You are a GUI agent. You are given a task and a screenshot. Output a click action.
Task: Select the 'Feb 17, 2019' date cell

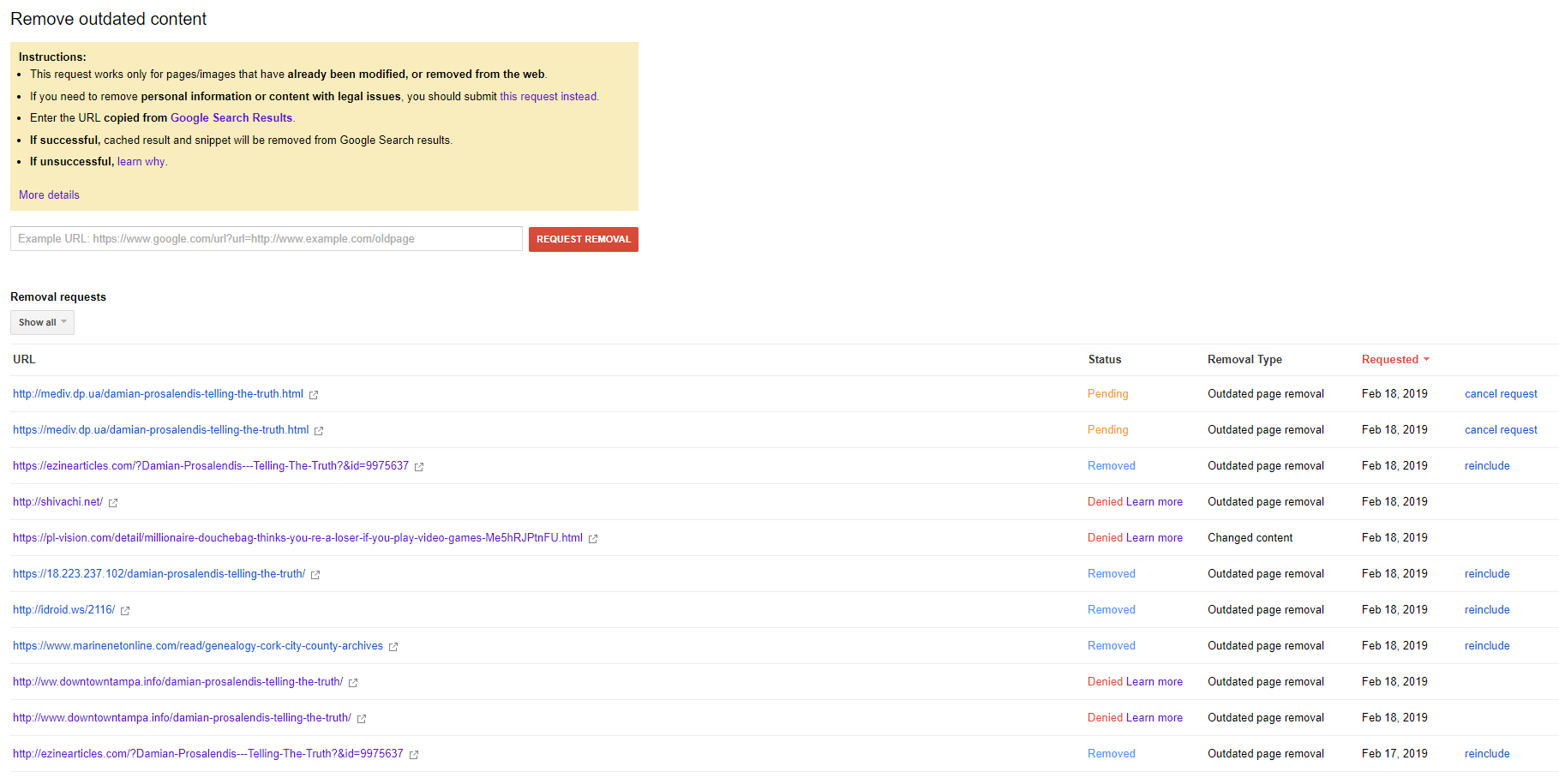click(x=1394, y=754)
